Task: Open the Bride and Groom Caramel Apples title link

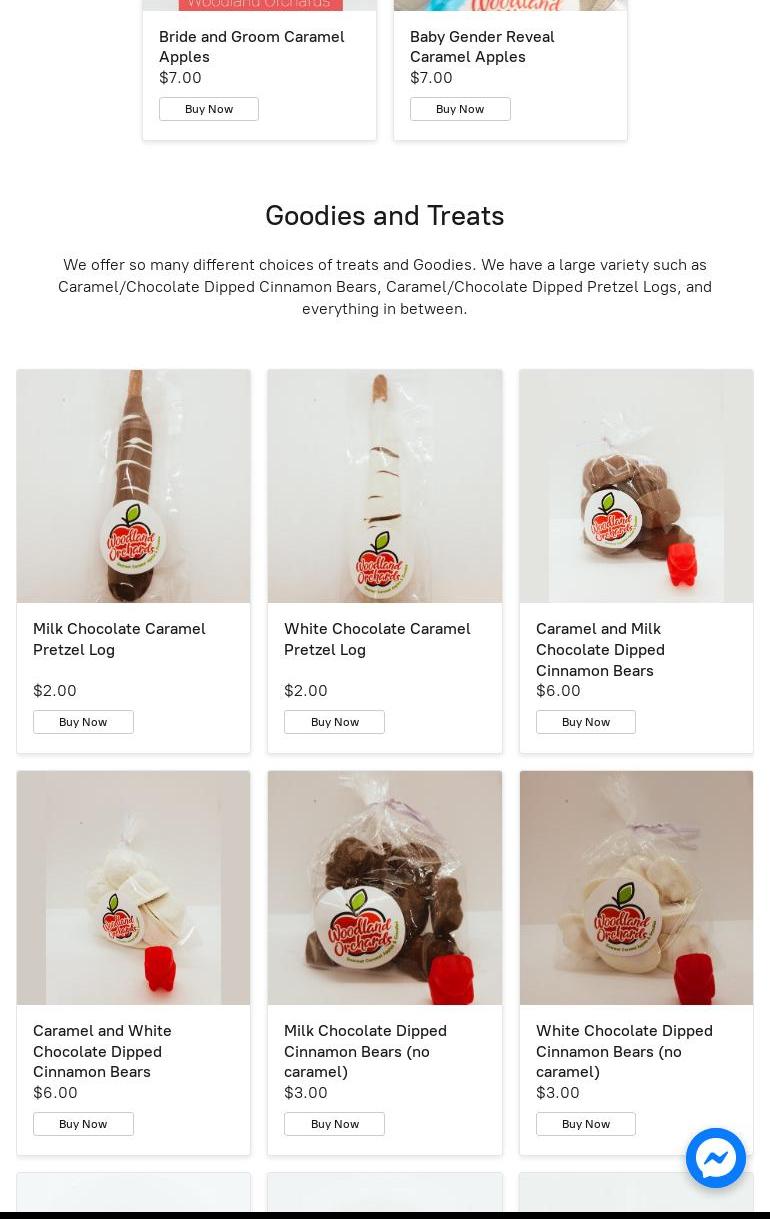Action: coord(252,47)
